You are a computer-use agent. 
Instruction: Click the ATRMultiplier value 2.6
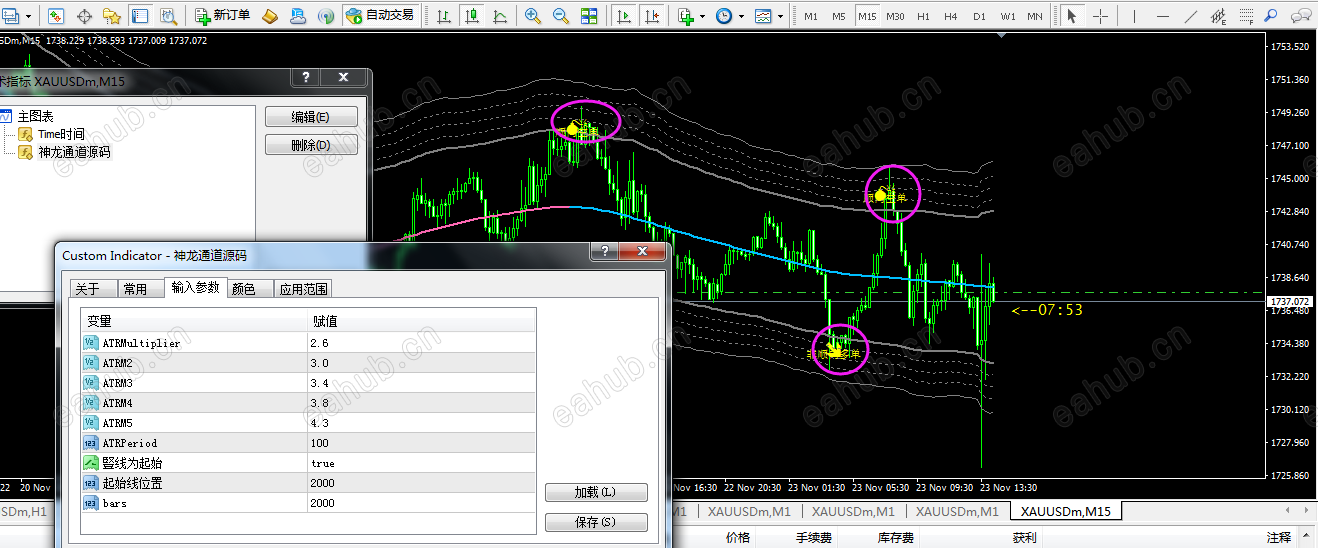tap(422, 342)
